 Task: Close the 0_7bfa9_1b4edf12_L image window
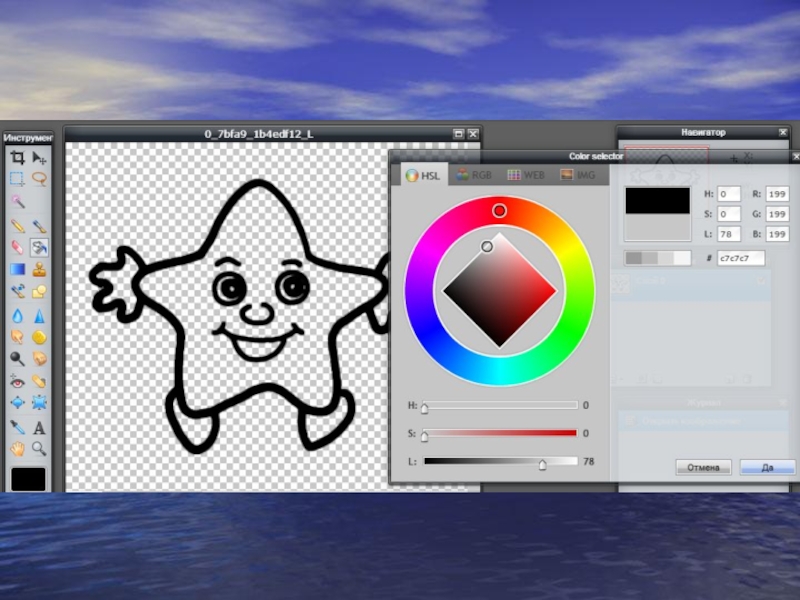[x=473, y=134]
